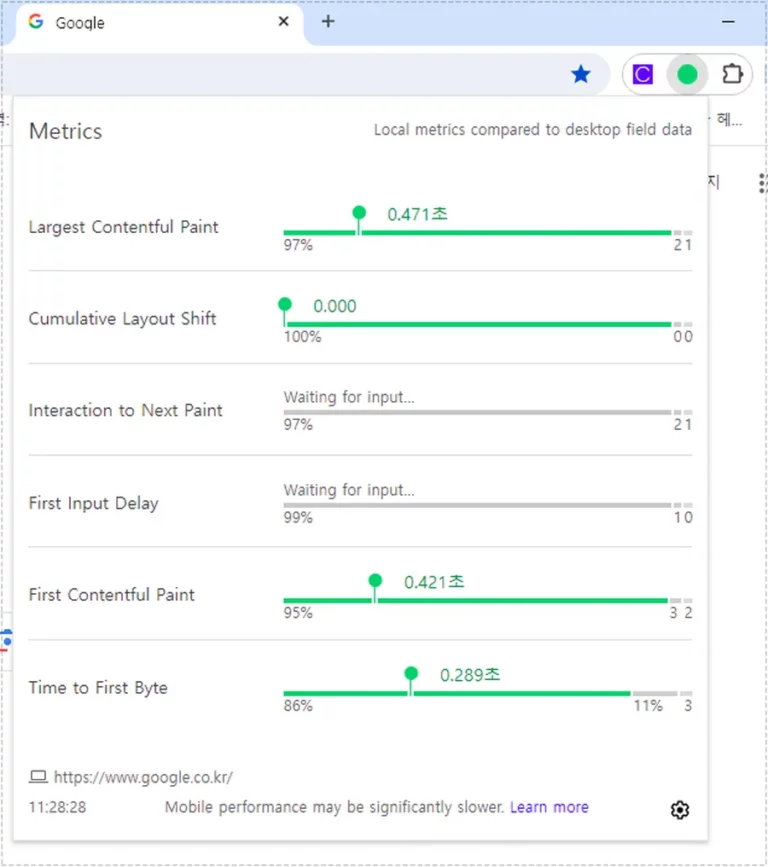
Task: Click the Interaction to Next Paint label
Action: point(126,411)
